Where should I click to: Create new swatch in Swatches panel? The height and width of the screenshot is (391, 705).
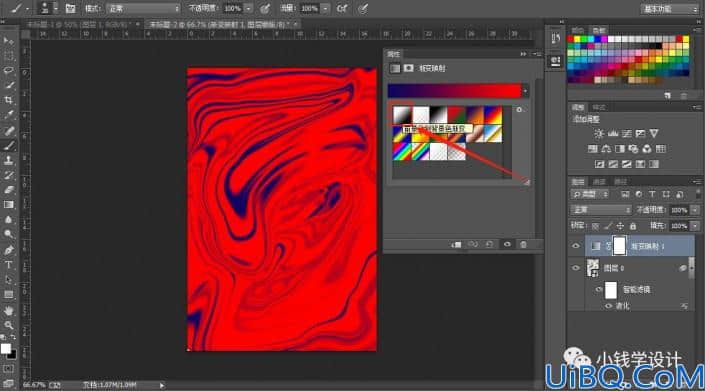(667, 95)
